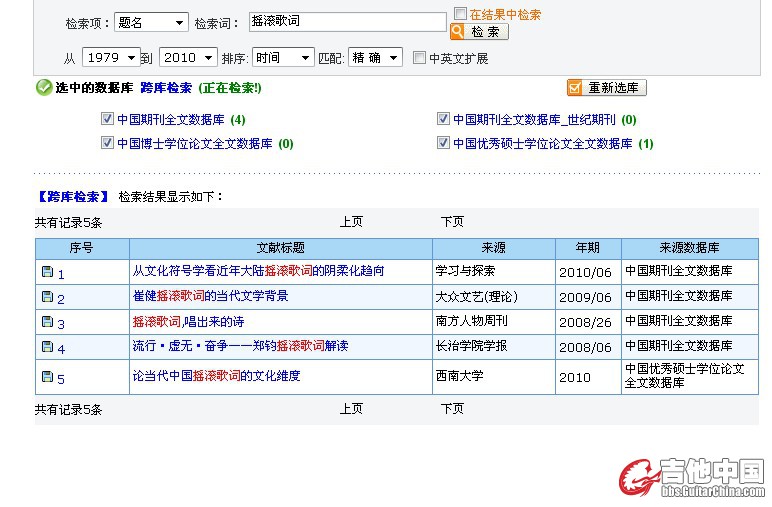Toggle the 在结果中检索 checkbox
Viewport: 772px width, 507px height.
pos(460,13)
